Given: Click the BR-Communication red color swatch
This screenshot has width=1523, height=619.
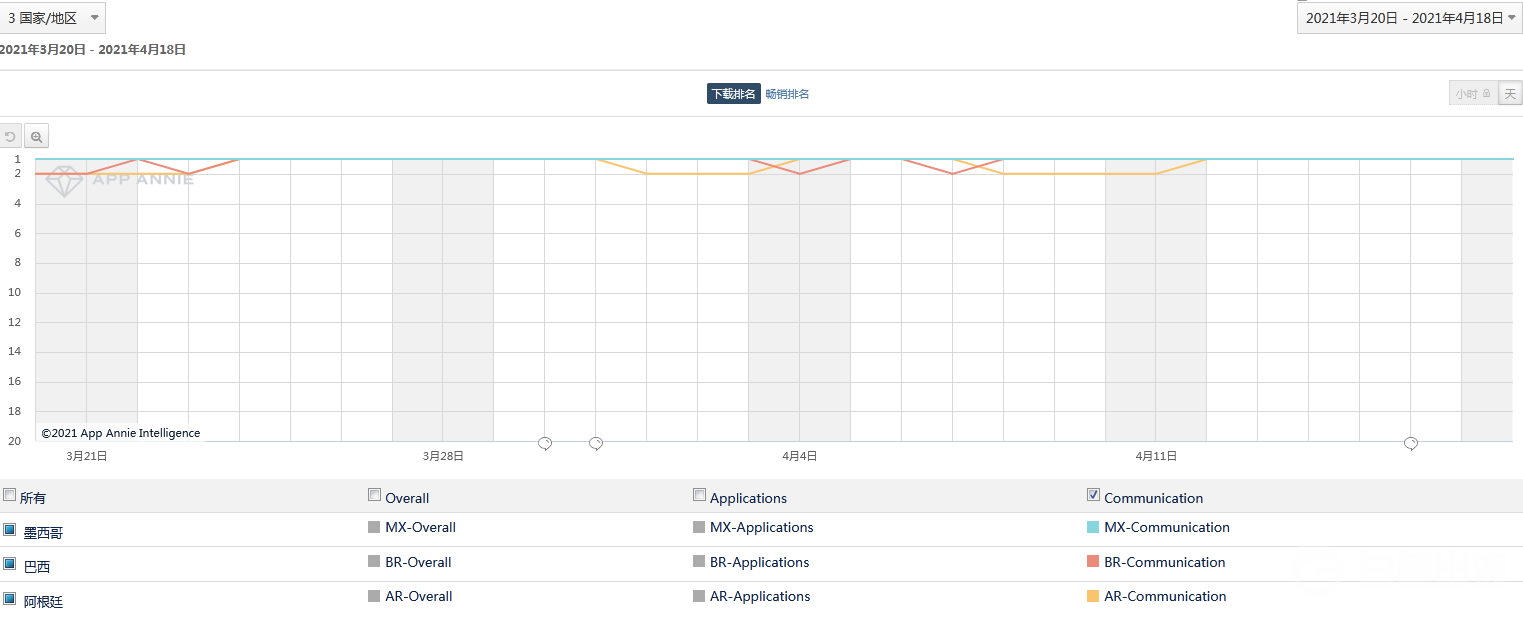Looking at the screenshot, I should tap(1093, 562).
